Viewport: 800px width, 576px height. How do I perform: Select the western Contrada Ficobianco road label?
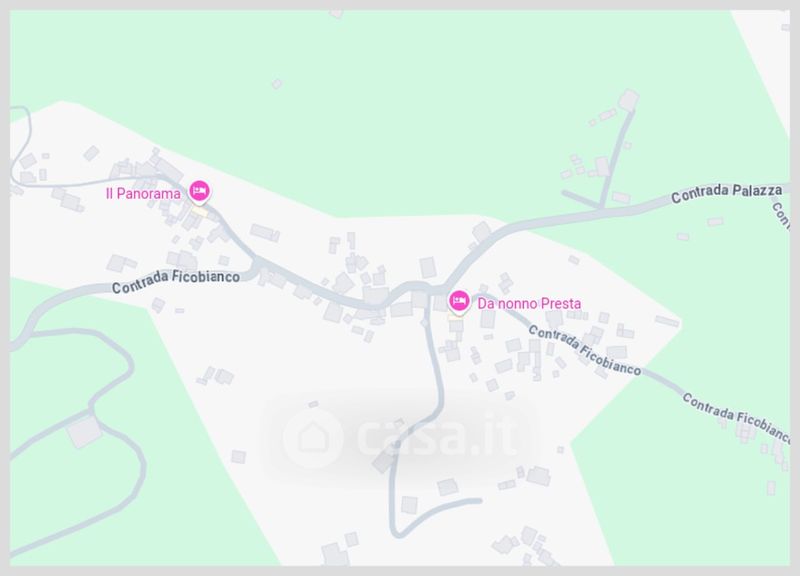click(x=176, y=281)
